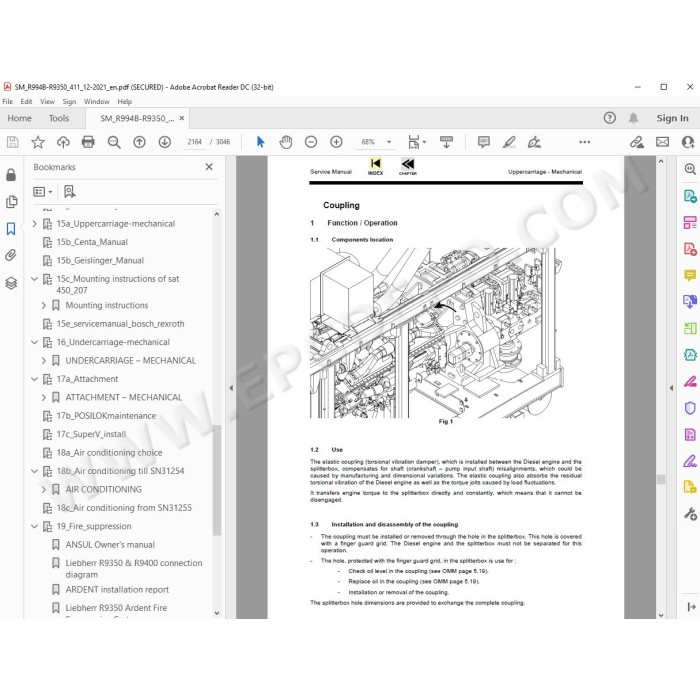Click the upload to cloud icon

pos(63,142)
